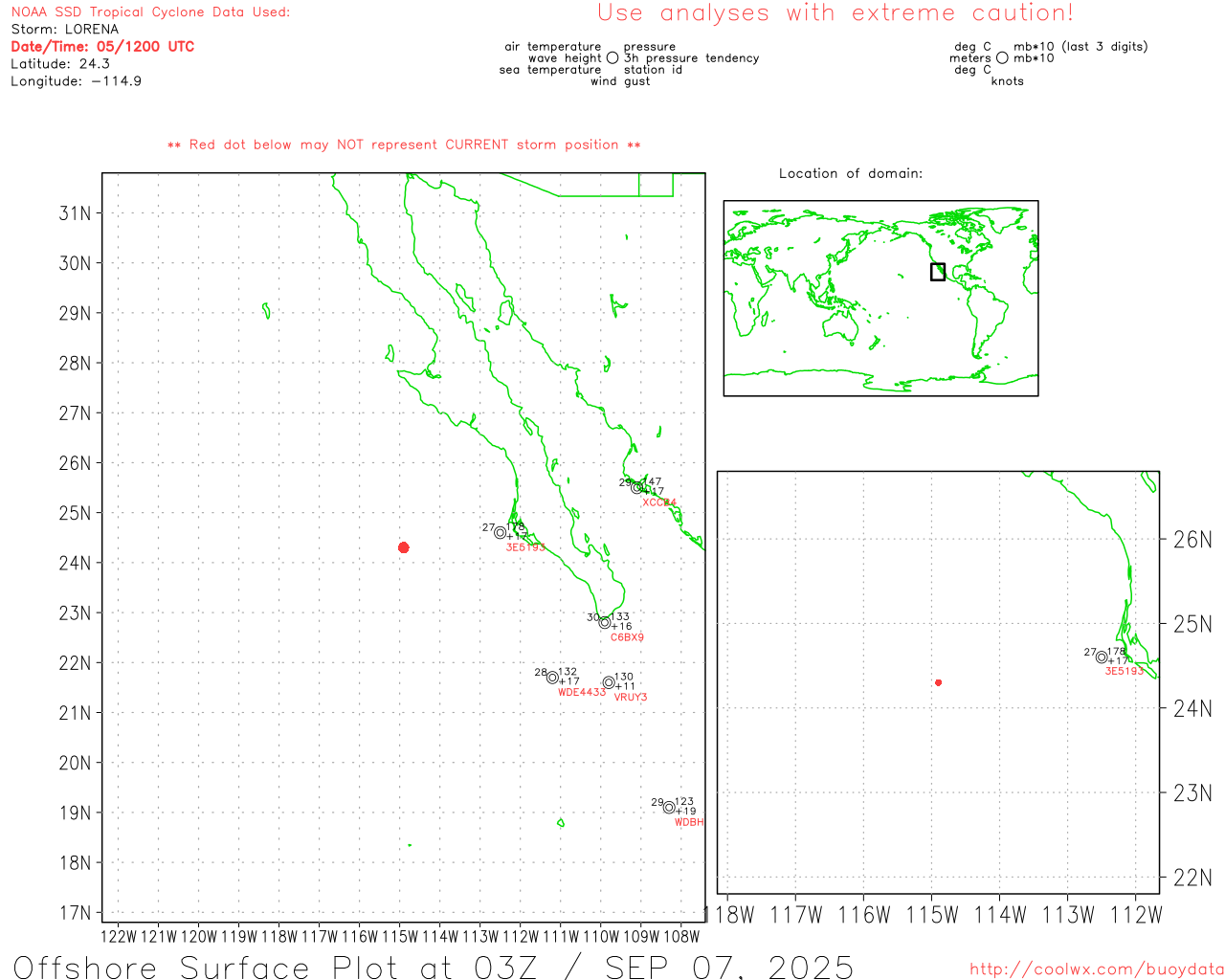Image resolution: width=1225 pixels, height=980 pixels.
Task: Click the inset map's '115W' axis label
Action: 932,915
